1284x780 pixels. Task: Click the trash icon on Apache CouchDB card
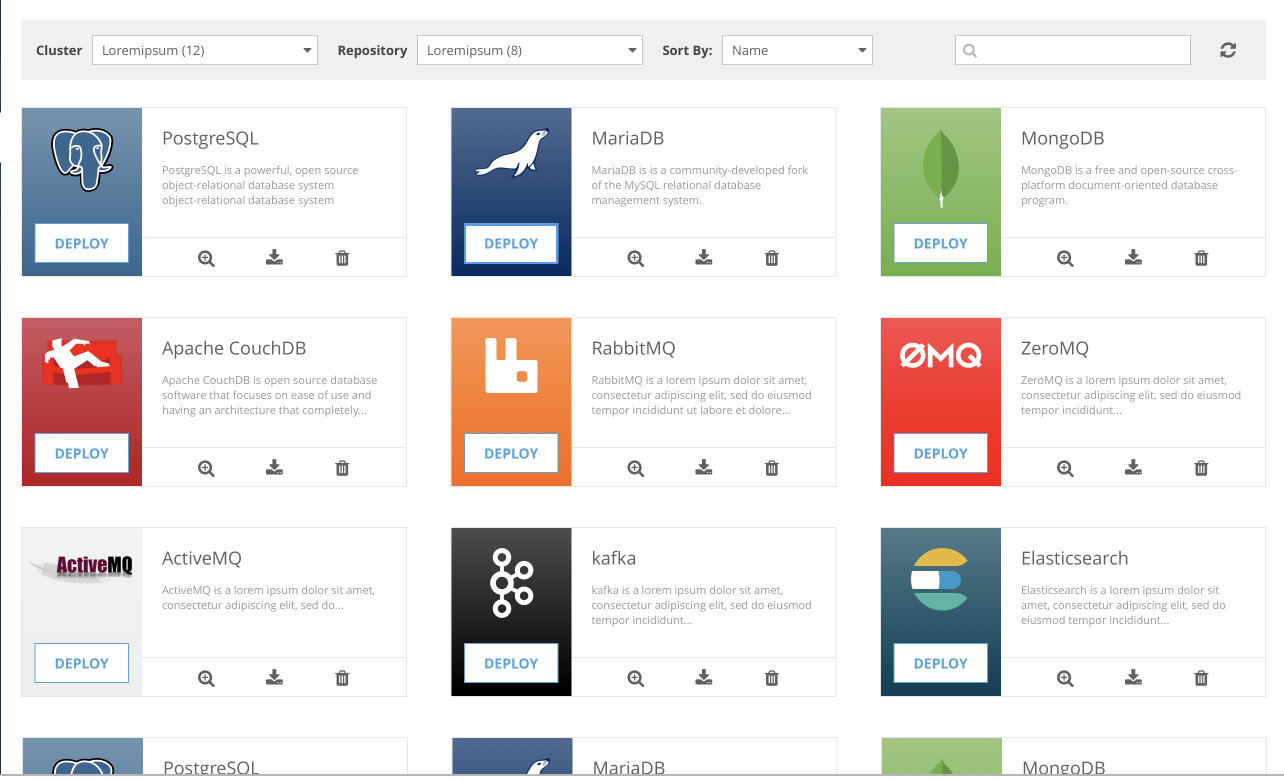pos(342,468)
